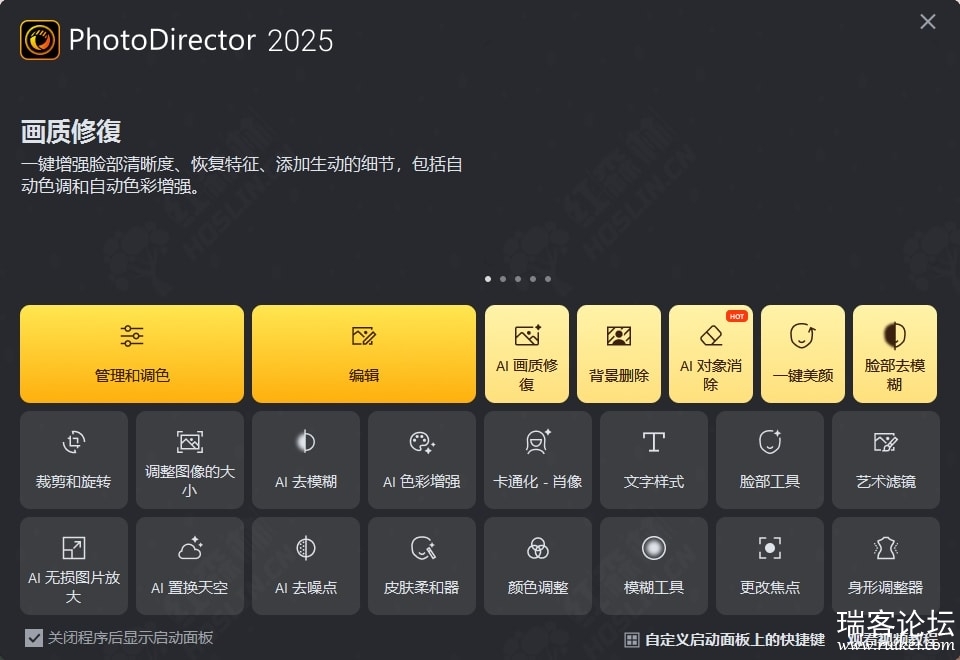Open the 脸部工具 face tools

[770, 460]
